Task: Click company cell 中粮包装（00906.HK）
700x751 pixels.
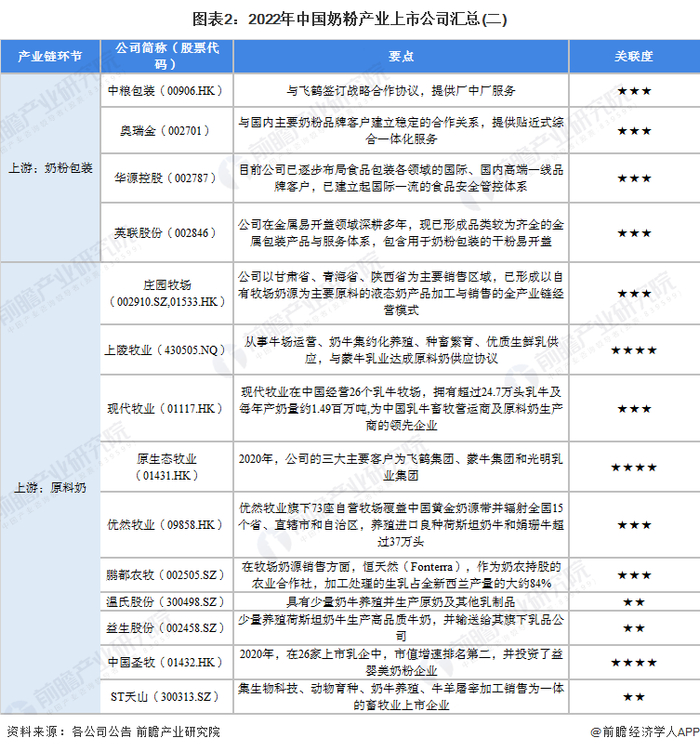Action: (x=167, y=91)
